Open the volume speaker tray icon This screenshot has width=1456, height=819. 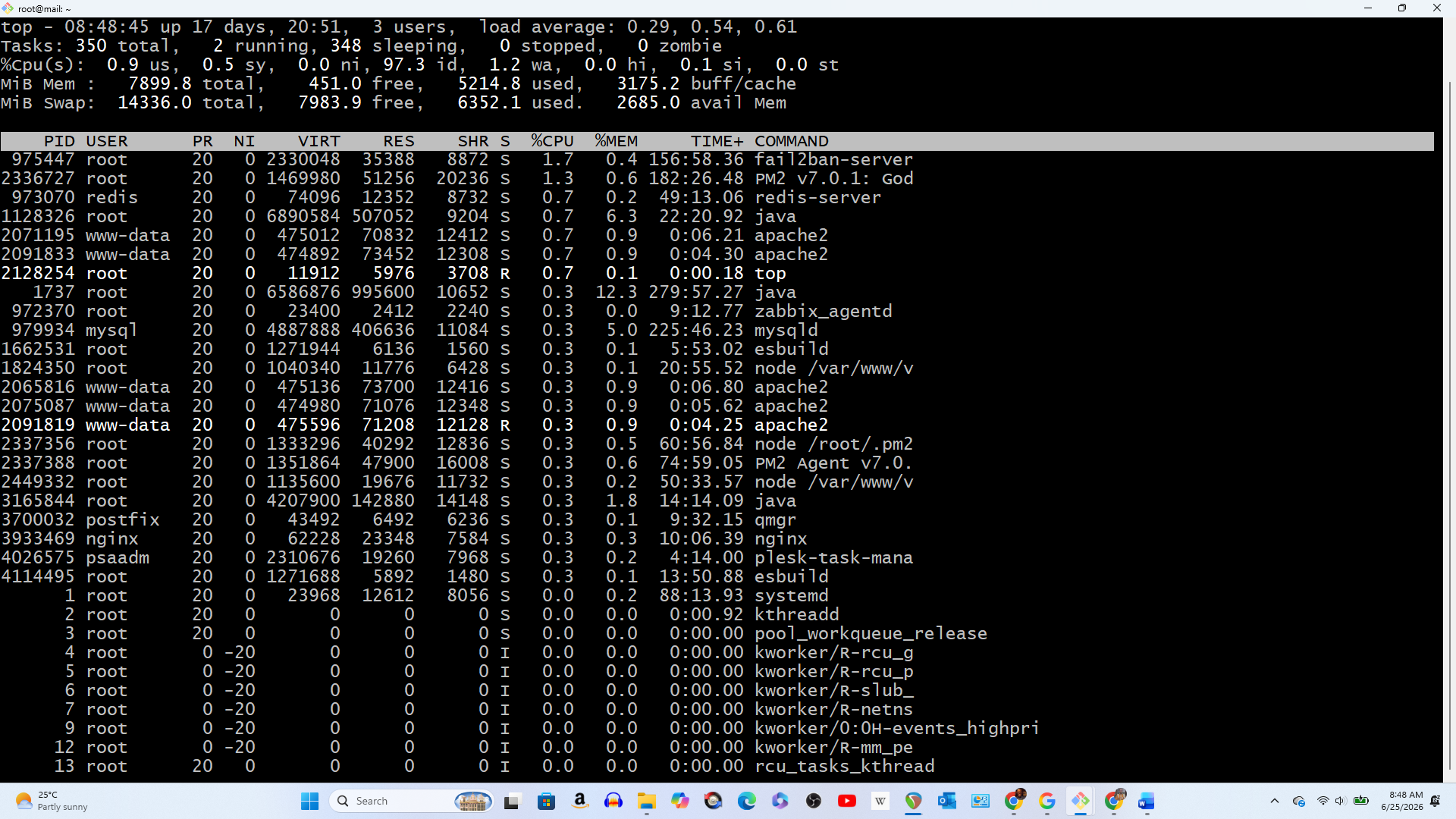pos(1340,801)
